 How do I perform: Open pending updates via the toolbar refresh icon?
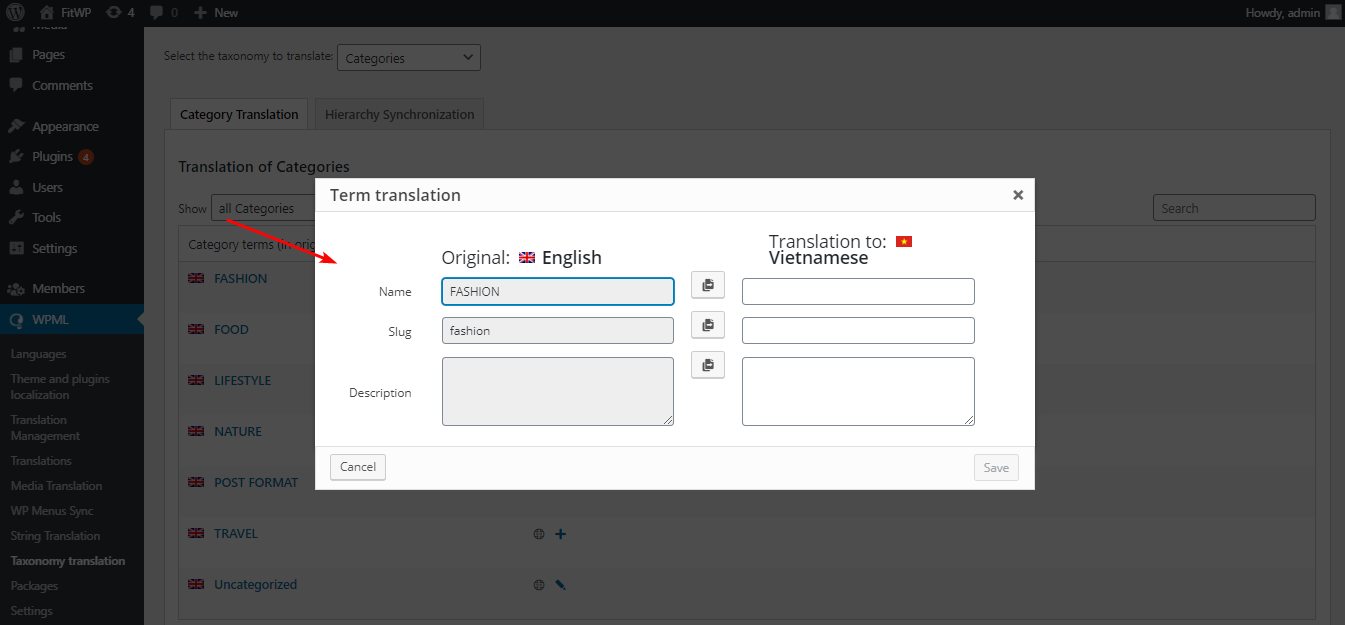113,12
